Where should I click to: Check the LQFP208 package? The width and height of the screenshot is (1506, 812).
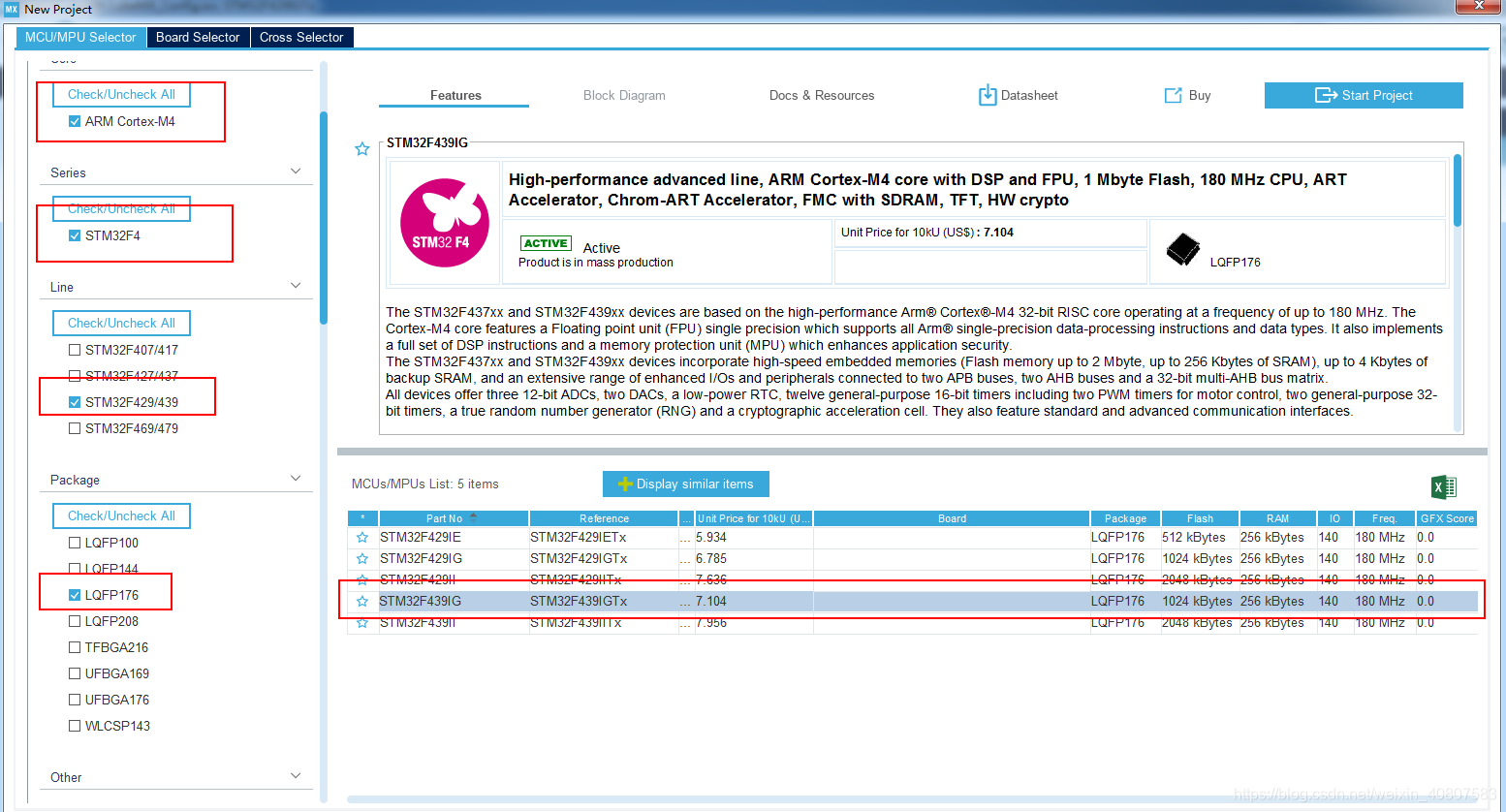click(75, 621)
